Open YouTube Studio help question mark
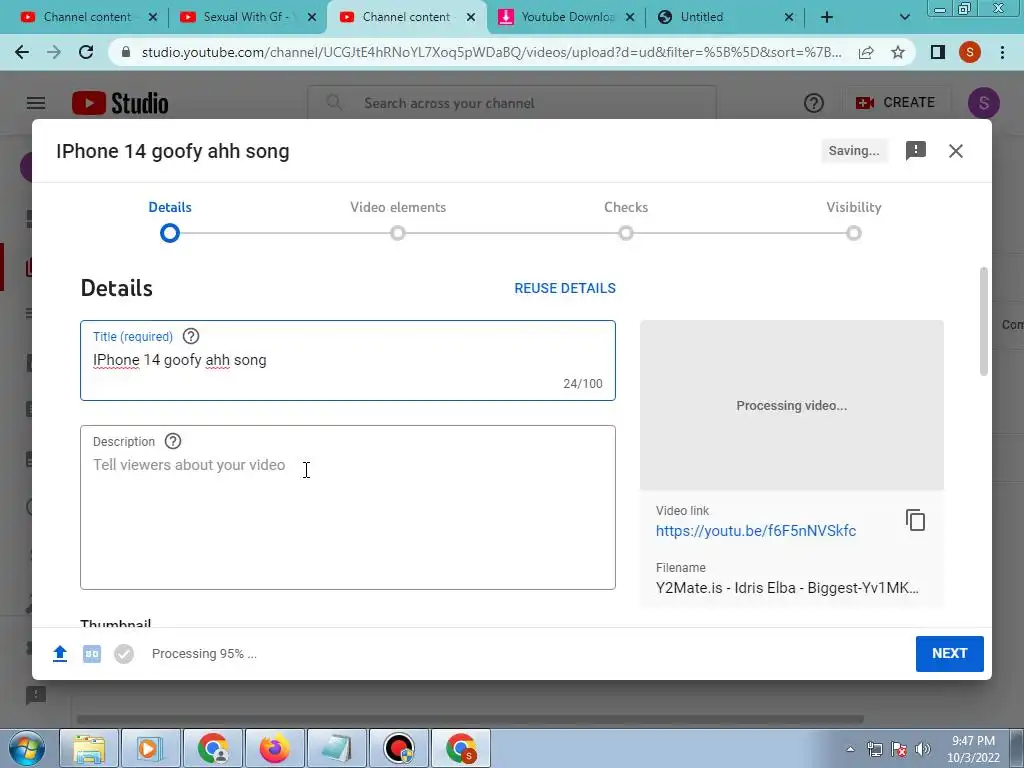This screenshot has height=768, width=1024. pyautogui.click(x=814, y=103)
